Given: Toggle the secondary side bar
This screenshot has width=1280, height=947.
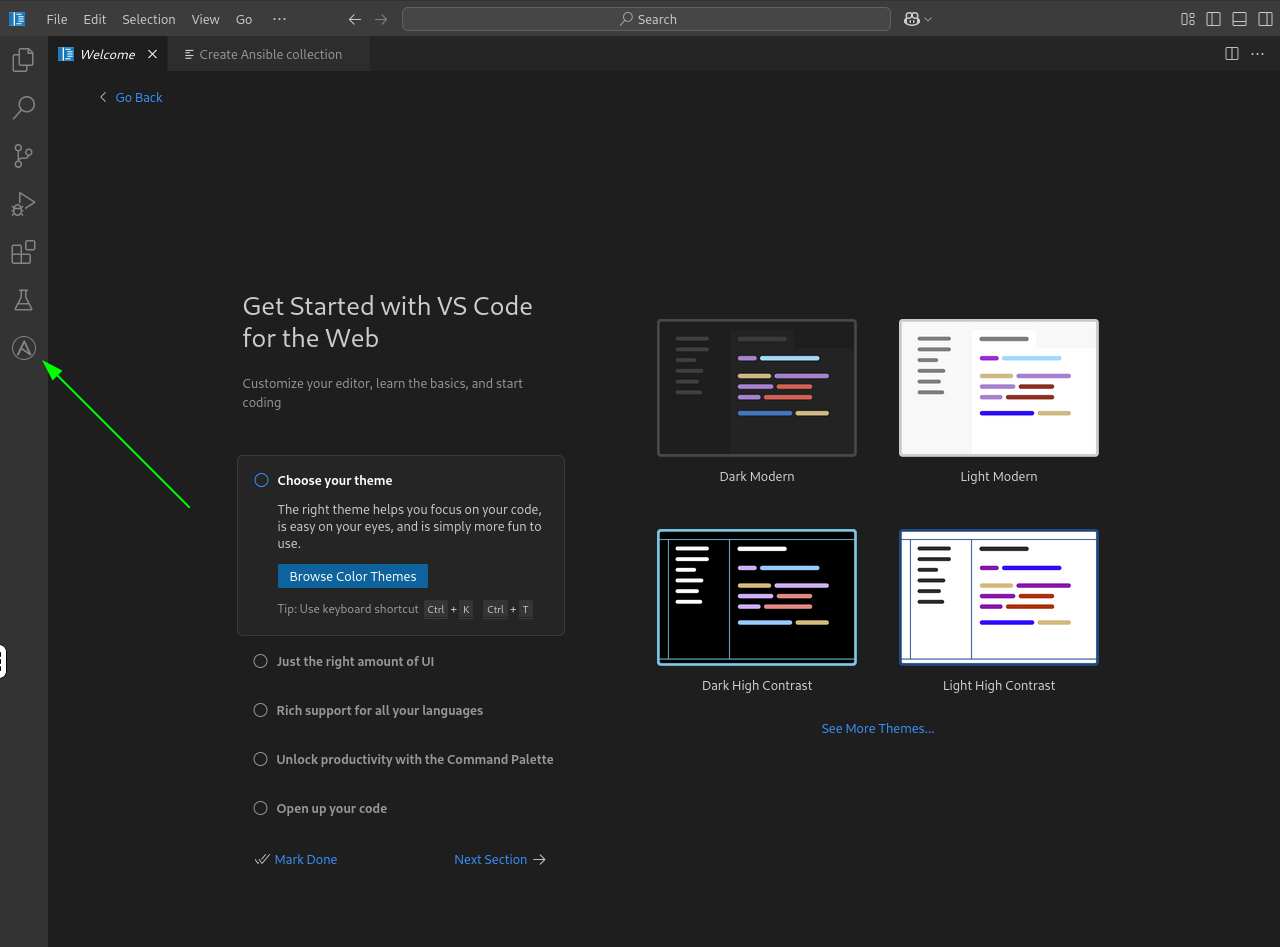Looking at the screenshot, I should [1266, 19].
